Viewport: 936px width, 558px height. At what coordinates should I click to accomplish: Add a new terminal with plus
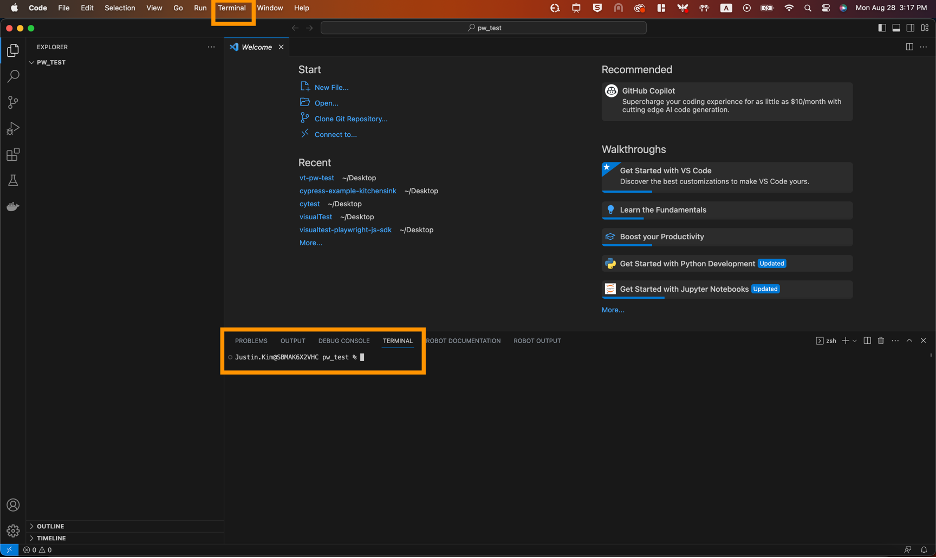pyautogui.click(x=845, y=341)
